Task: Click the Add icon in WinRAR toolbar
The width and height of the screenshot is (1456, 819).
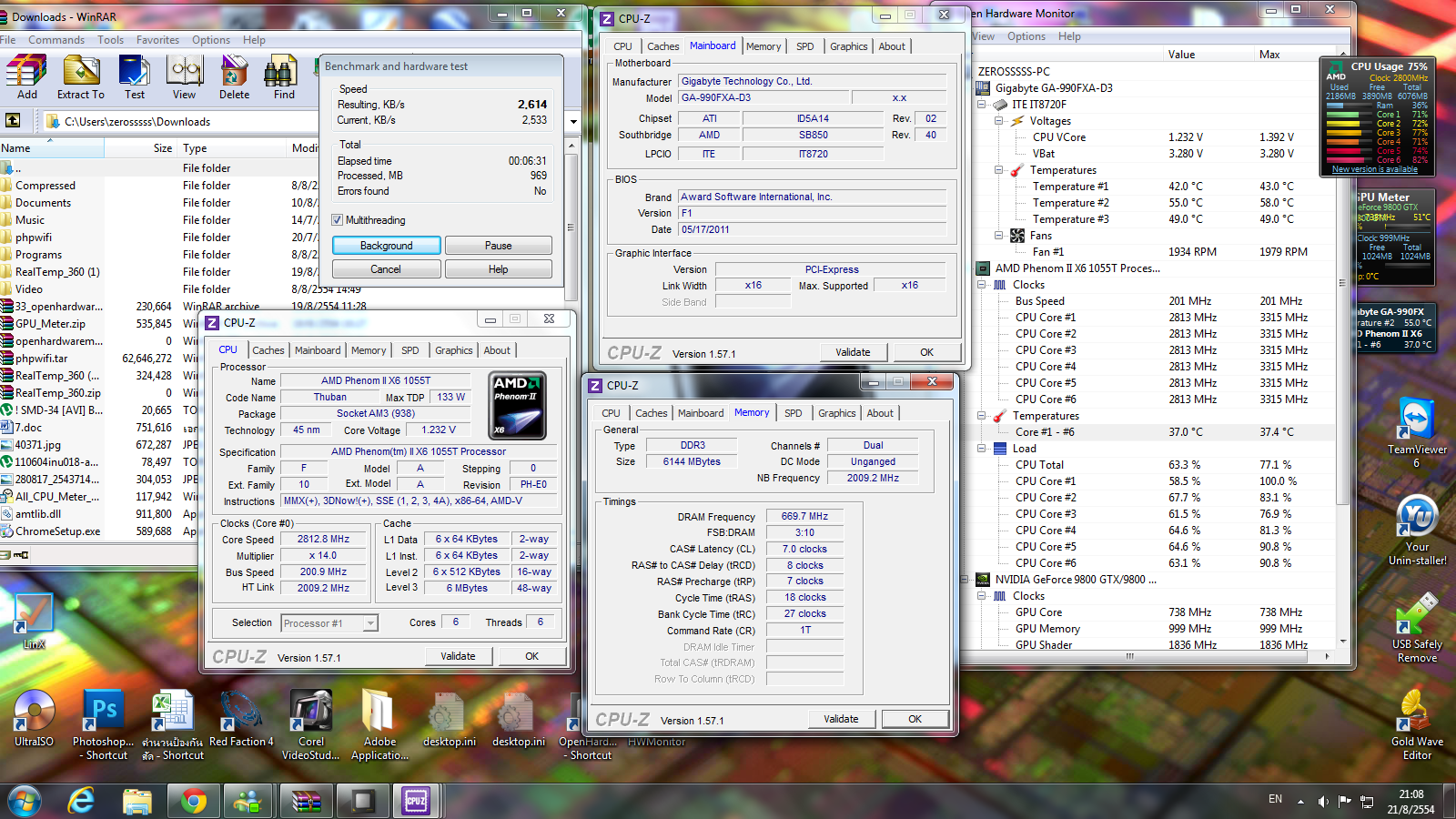Action: 27,76
